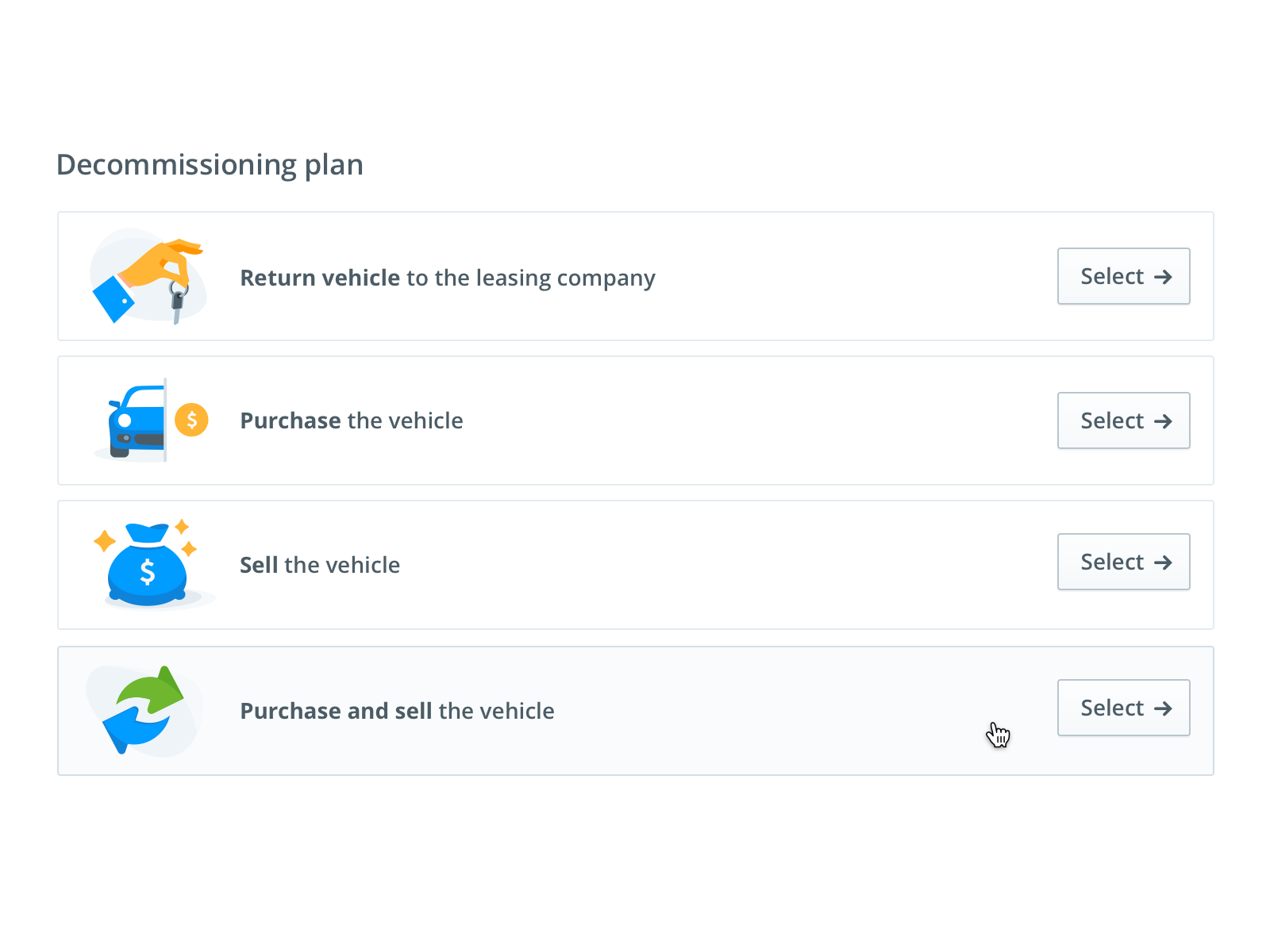Click the Decommissioning plan heading
The height and width of the screenshot is (952, 1270).
210,164
